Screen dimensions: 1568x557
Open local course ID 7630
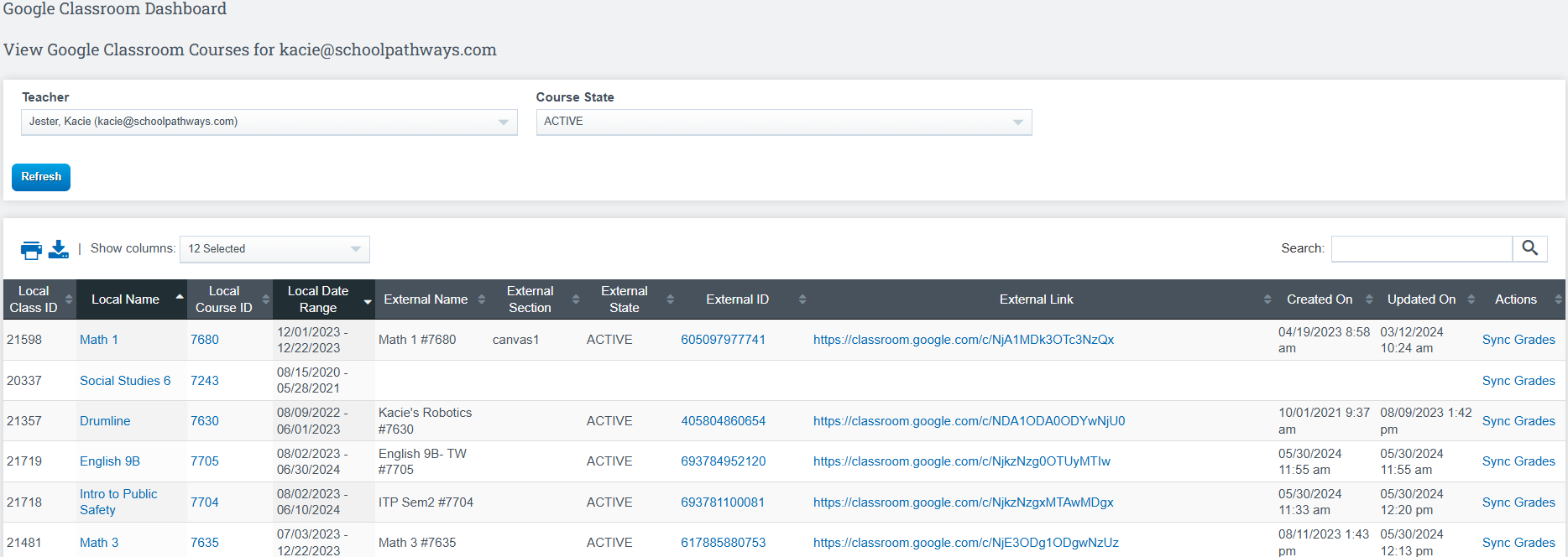(205, 421)
